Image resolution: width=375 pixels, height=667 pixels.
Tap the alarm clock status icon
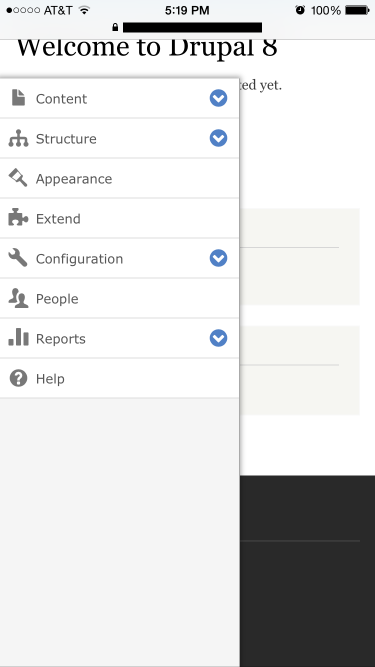(x=300, y=10)
